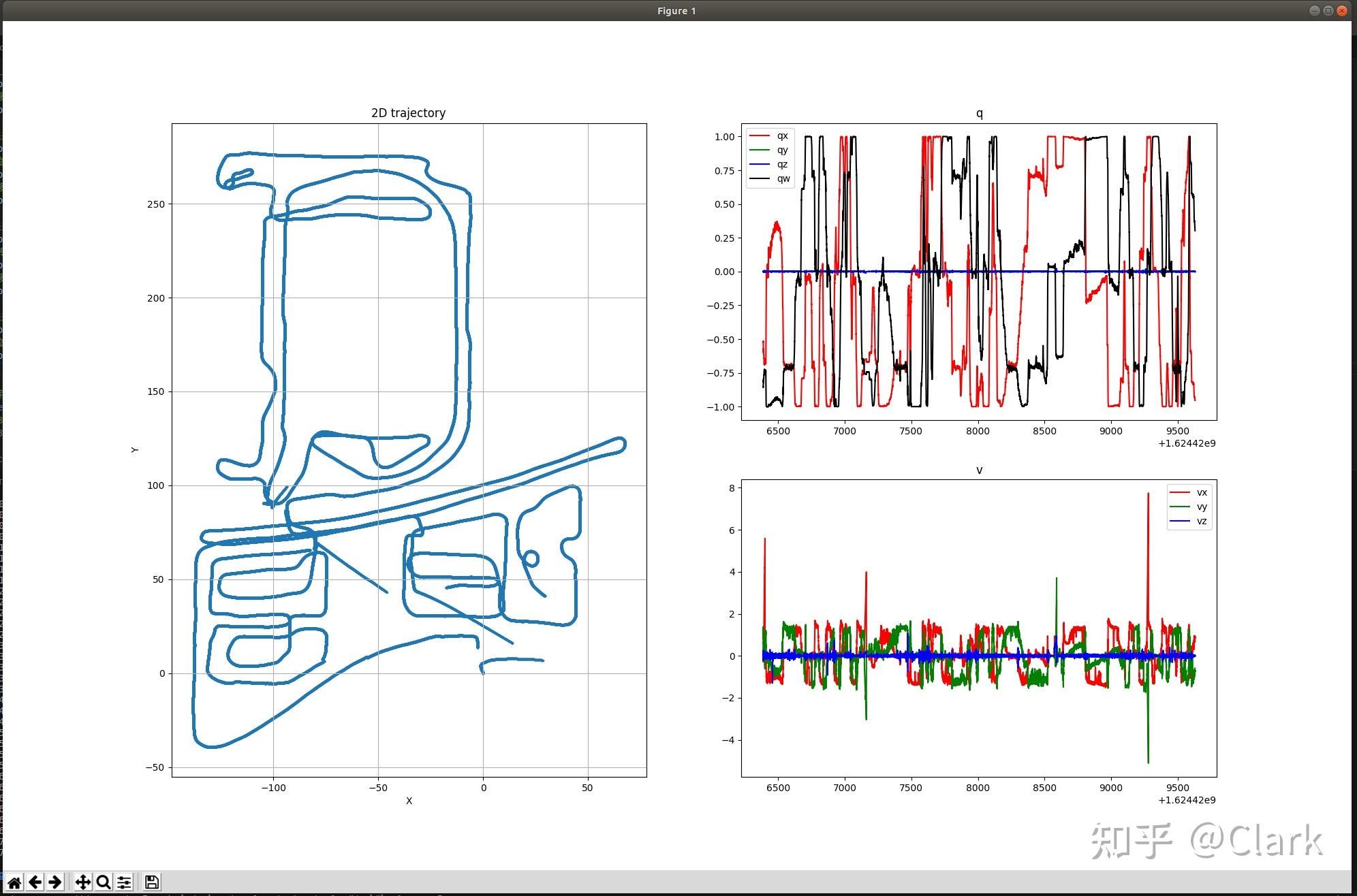The width and height of the screenshot is (1357, 896).
Task: Click the qw legend entry
Action: (x=783, y=178)
